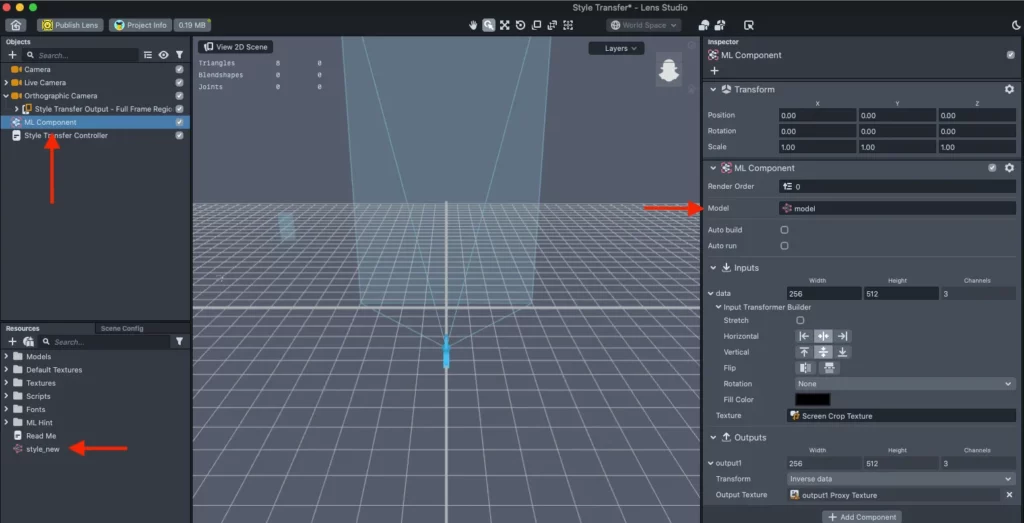Toggle dark mode moon icon

click(x=1016, y=25)
